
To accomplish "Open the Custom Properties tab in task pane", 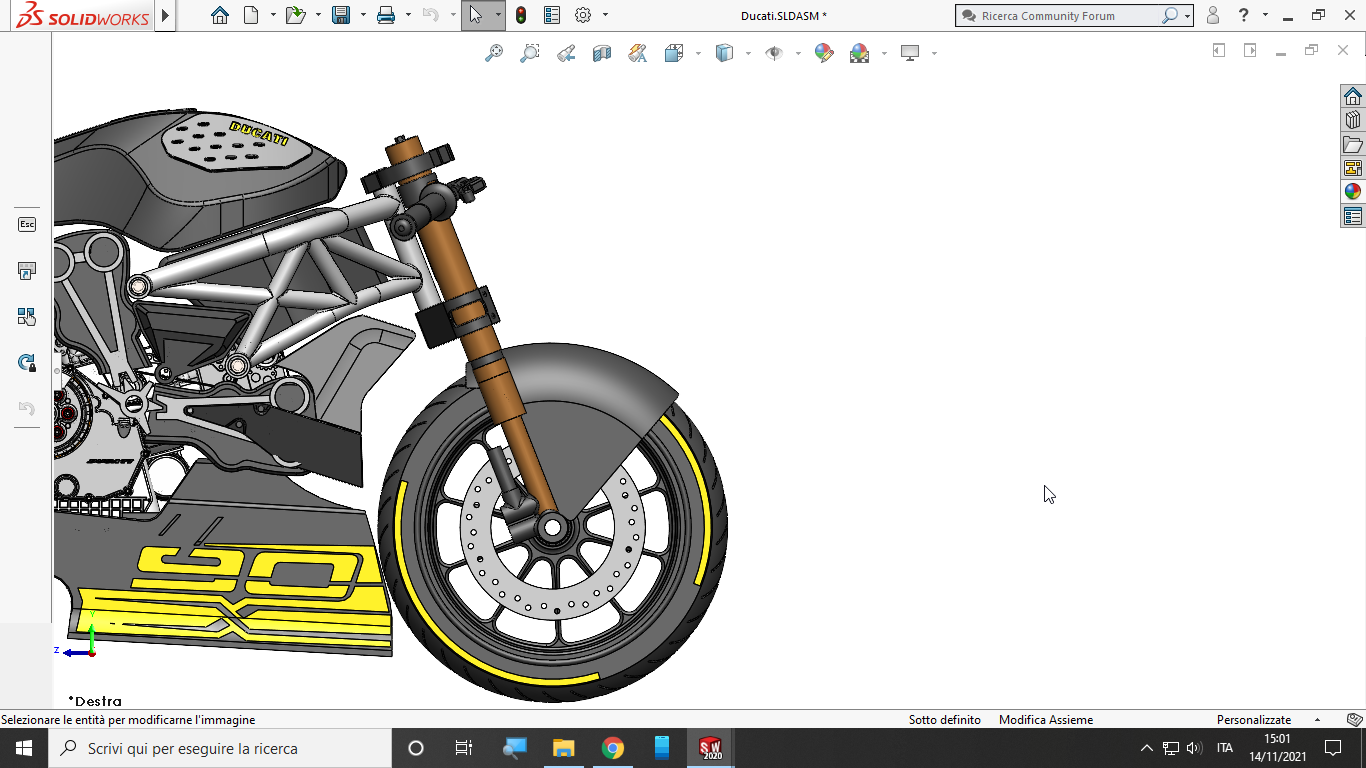I will tap(1353, 216).
